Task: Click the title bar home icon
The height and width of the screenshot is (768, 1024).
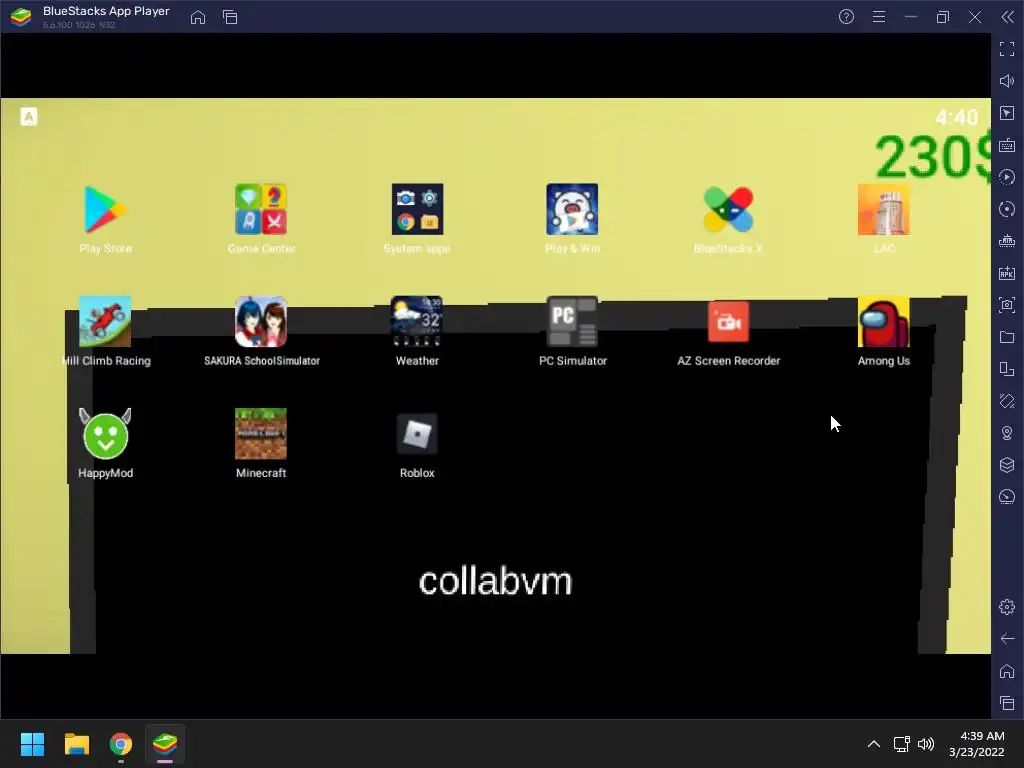Action: click(198, 17)
